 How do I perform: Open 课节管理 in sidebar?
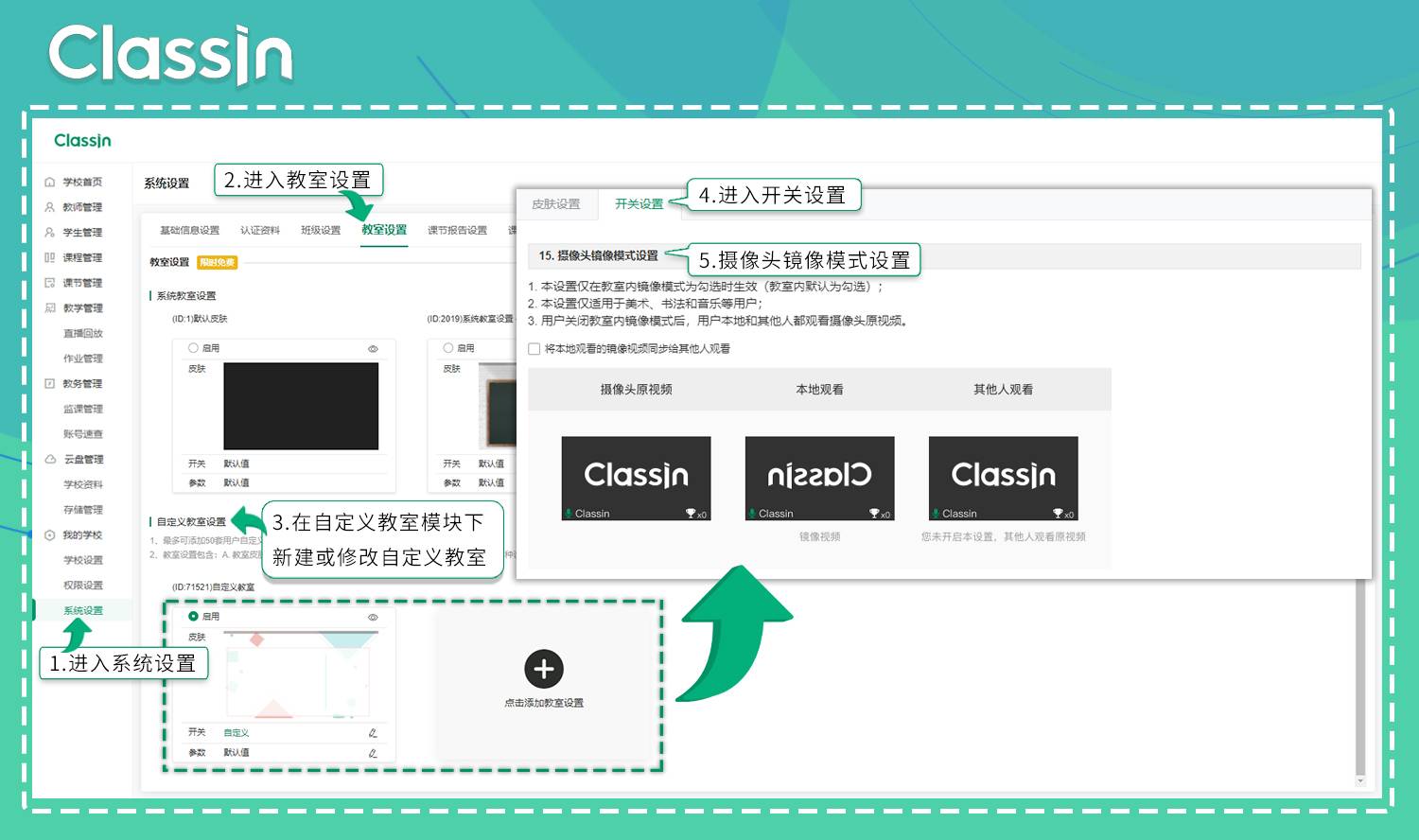click(x=82, y=283)
